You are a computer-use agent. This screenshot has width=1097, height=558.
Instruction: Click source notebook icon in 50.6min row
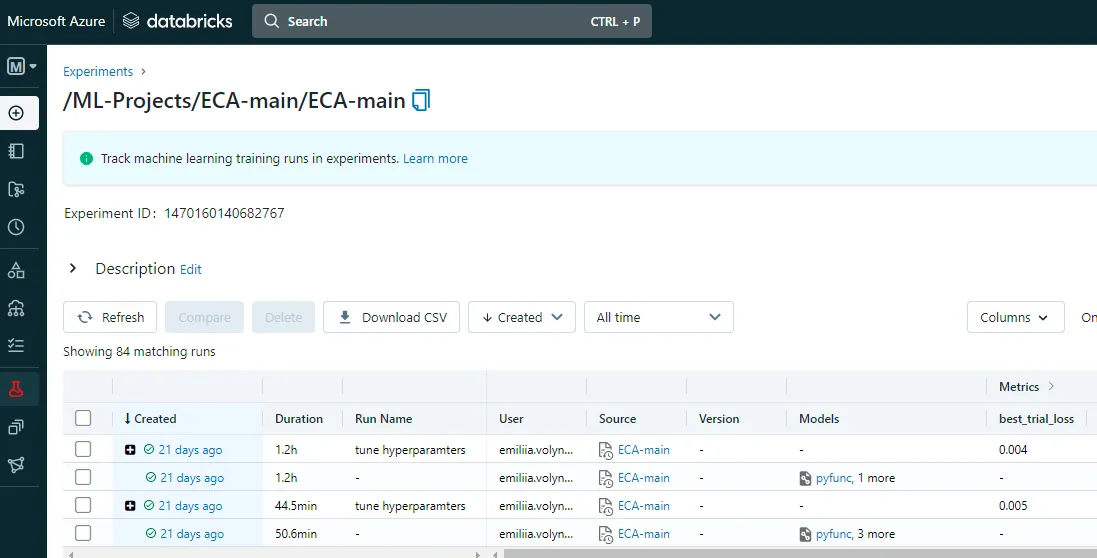(605, 534)
